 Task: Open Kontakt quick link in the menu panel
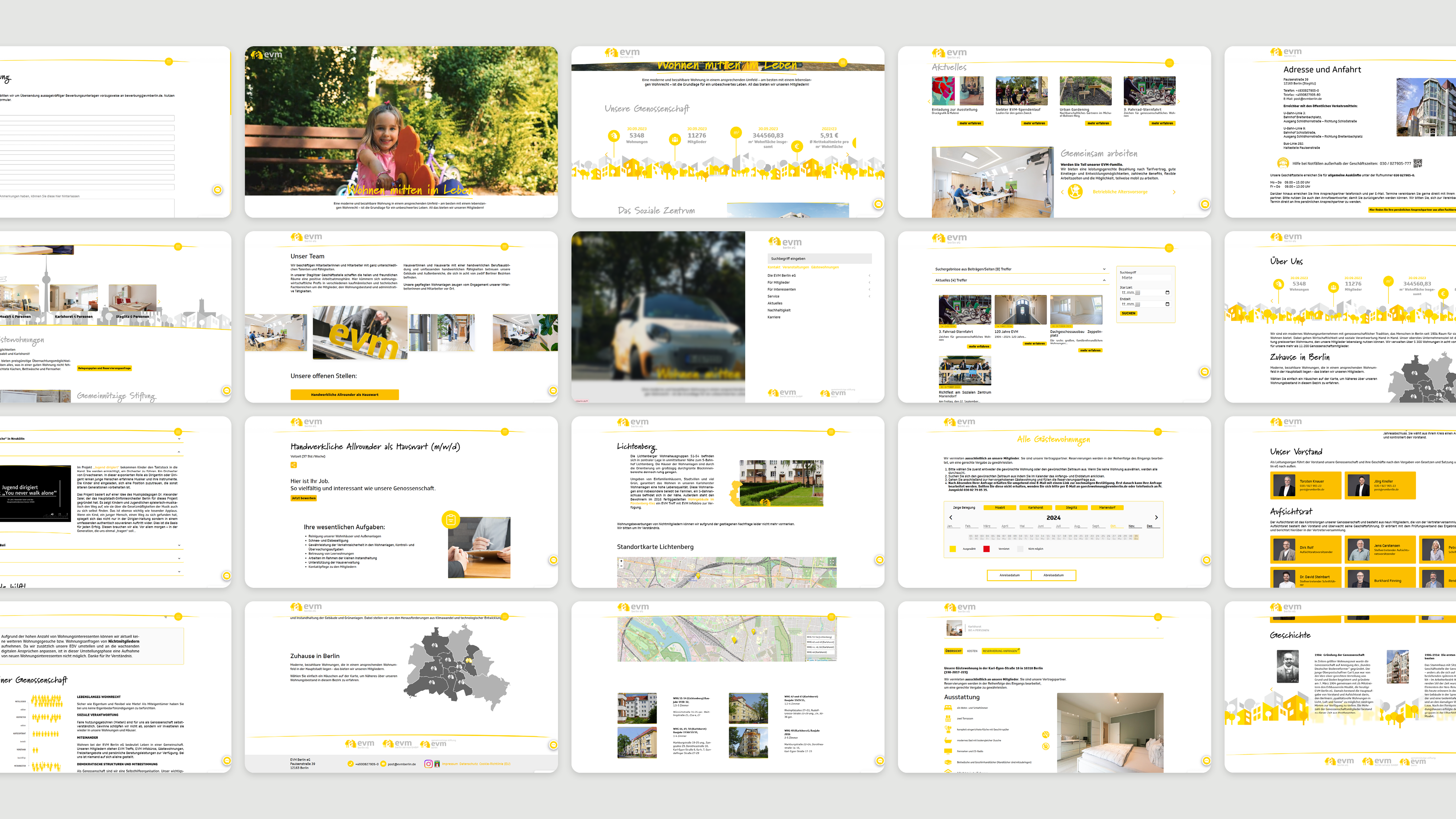pos(774,267)
